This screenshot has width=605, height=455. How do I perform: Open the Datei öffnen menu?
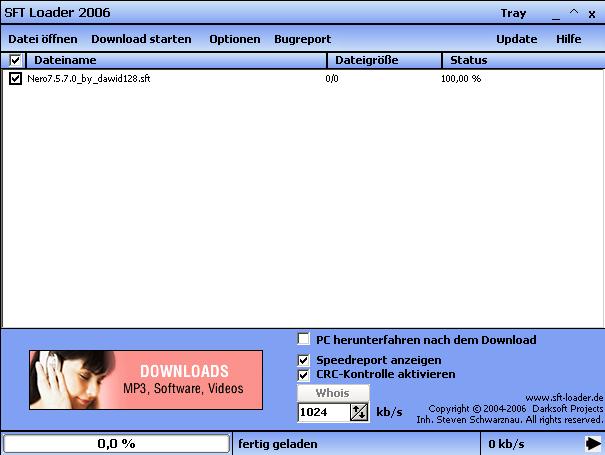click(43, 39)
